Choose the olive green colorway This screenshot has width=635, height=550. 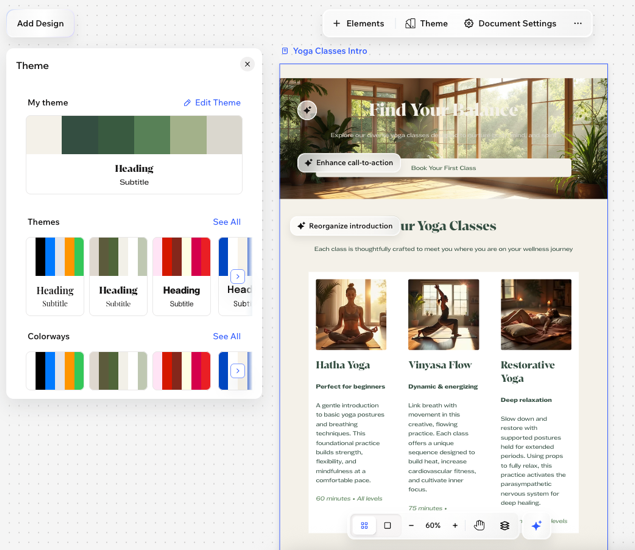pos(118,371)
